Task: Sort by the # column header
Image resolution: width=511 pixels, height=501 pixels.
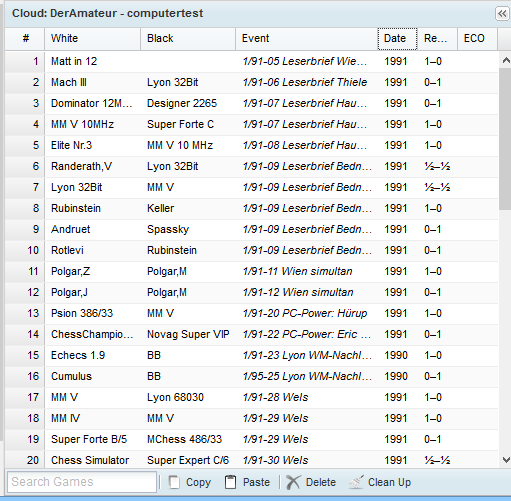Action: pyautogui.click(x=25, y=38)
